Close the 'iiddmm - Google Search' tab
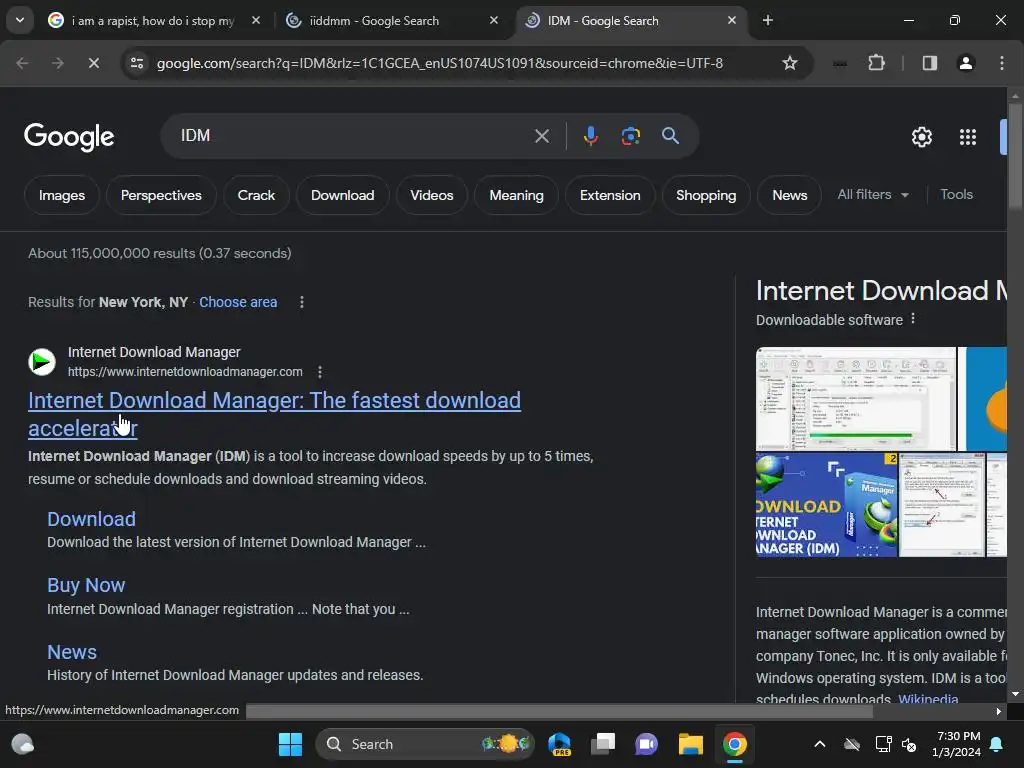1024x768 pixels. click(494, 20)
